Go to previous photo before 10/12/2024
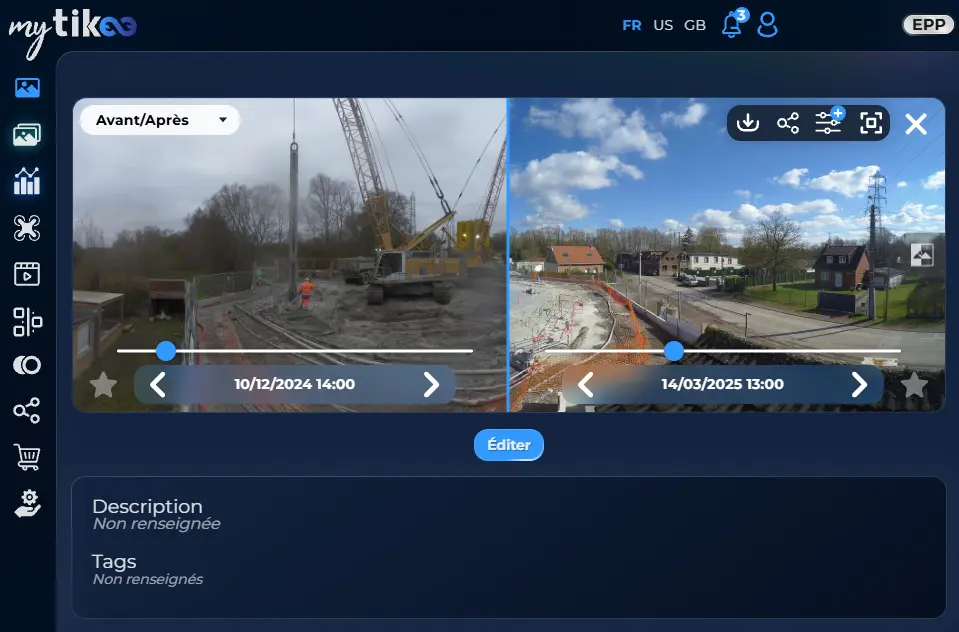The width and height of the screenshot is (959, 632). pos(158,385)
